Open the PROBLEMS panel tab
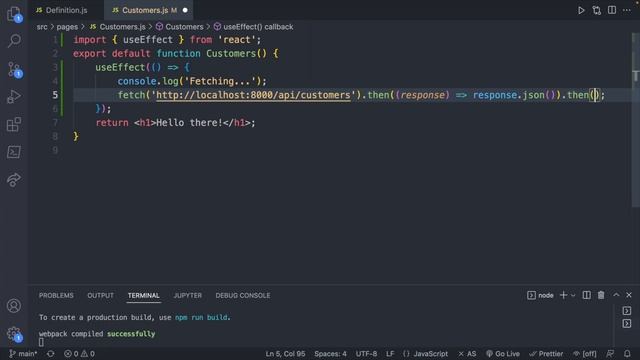640x360 pixels. [56, 295]
